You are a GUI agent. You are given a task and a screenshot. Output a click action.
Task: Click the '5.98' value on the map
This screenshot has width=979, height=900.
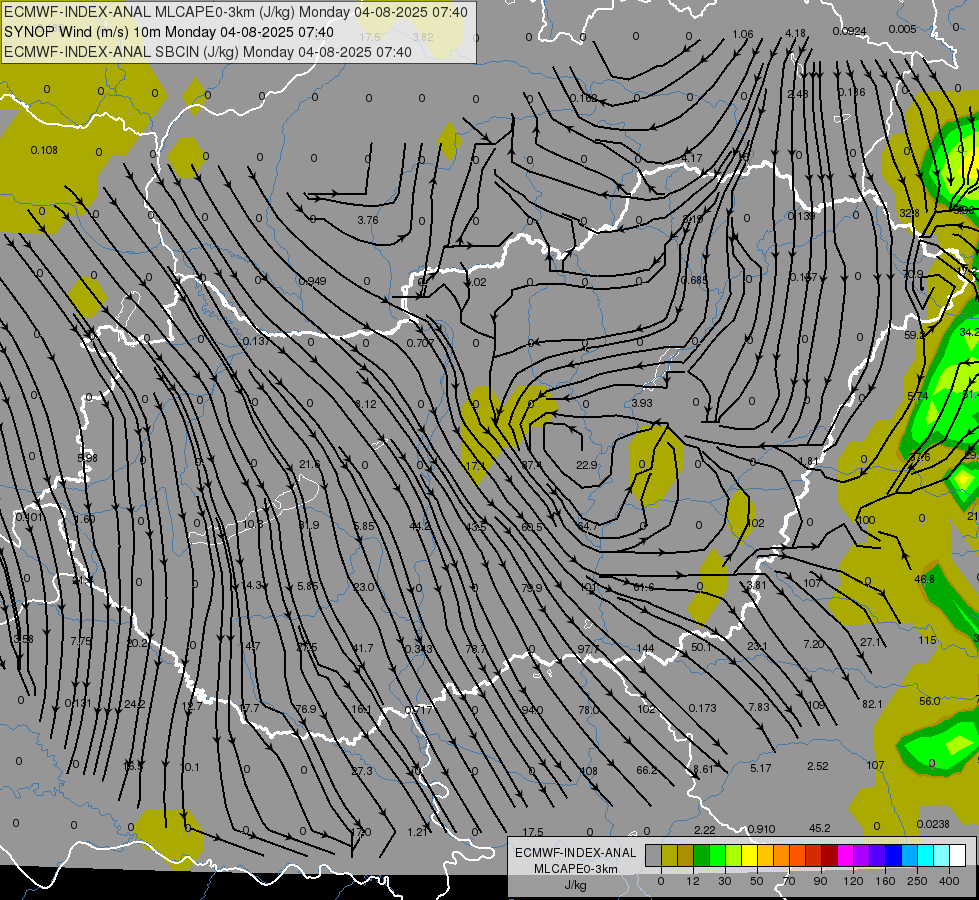(87, 458)
